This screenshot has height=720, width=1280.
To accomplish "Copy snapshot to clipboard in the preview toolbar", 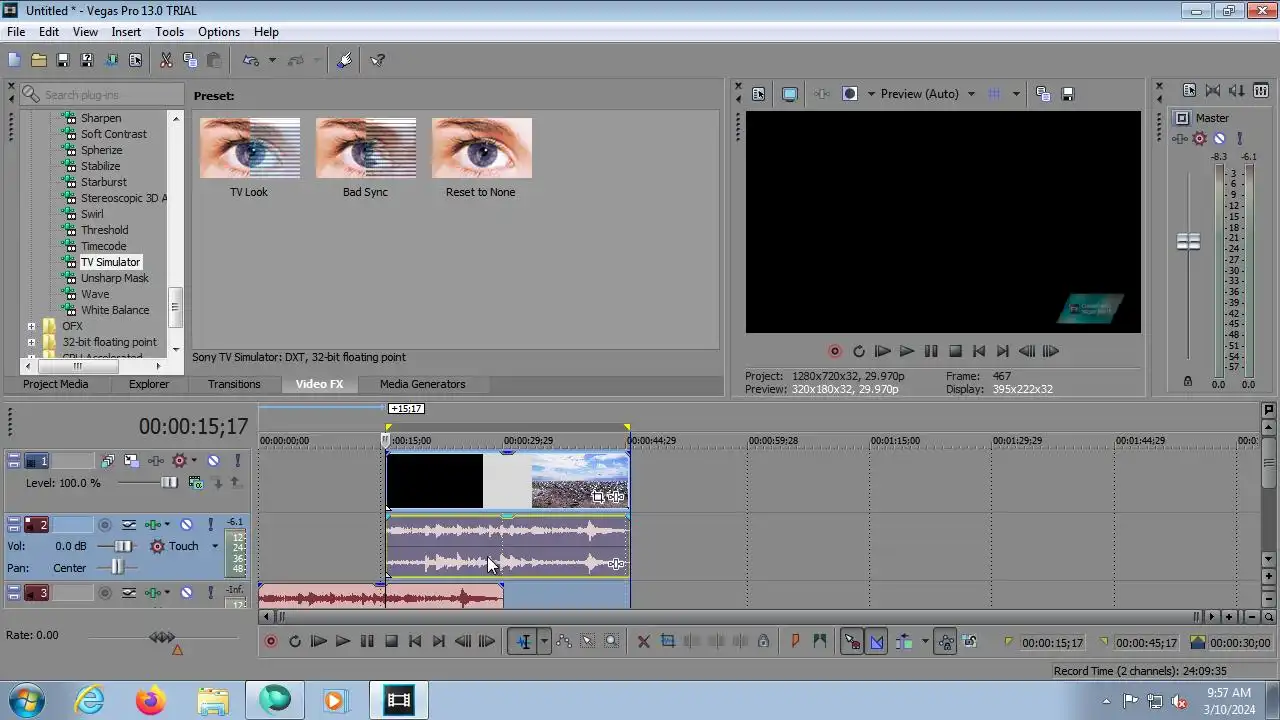I will (x=1043, y=94).
